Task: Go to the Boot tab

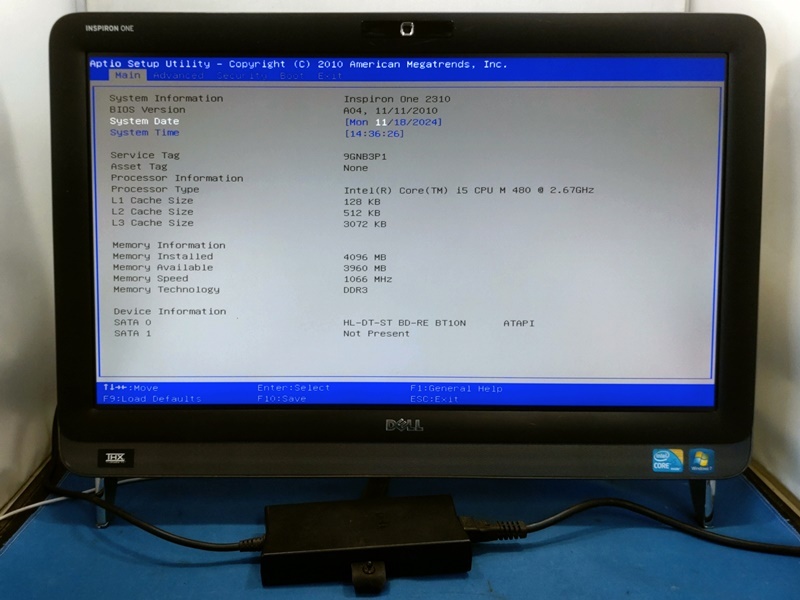Action: point(292,76)
